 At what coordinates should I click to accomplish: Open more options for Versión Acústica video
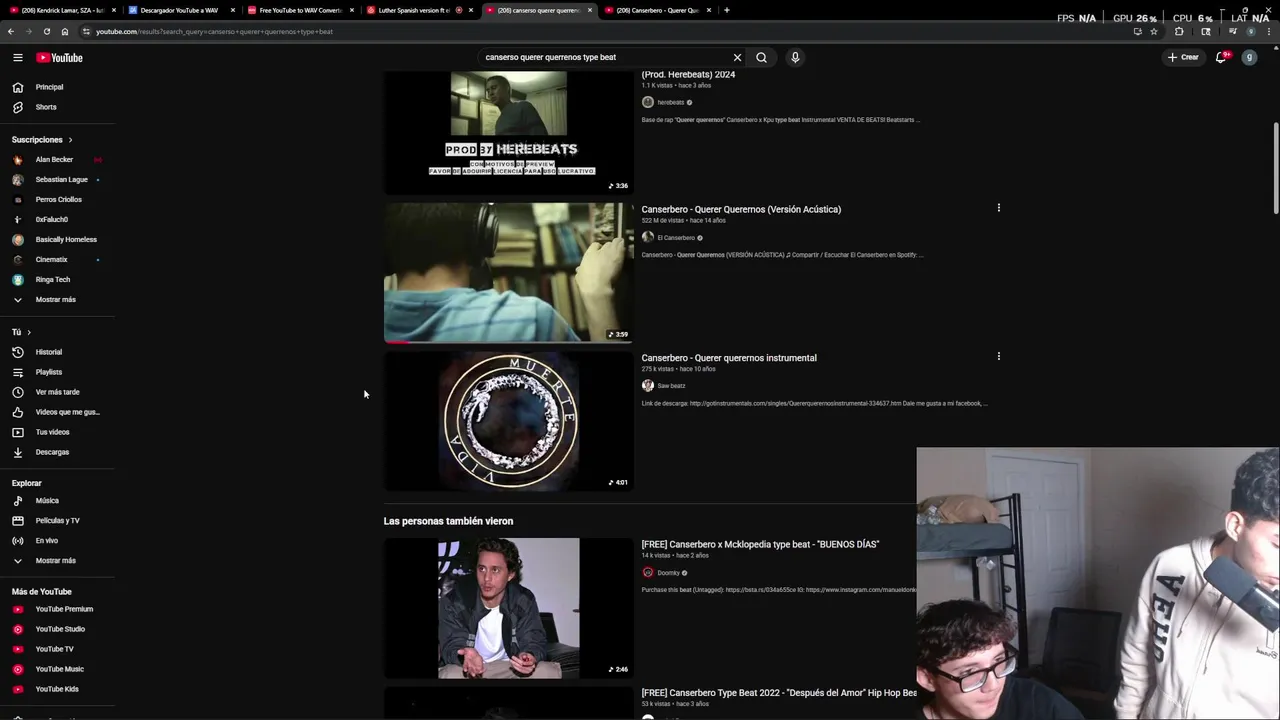[998, 208]
